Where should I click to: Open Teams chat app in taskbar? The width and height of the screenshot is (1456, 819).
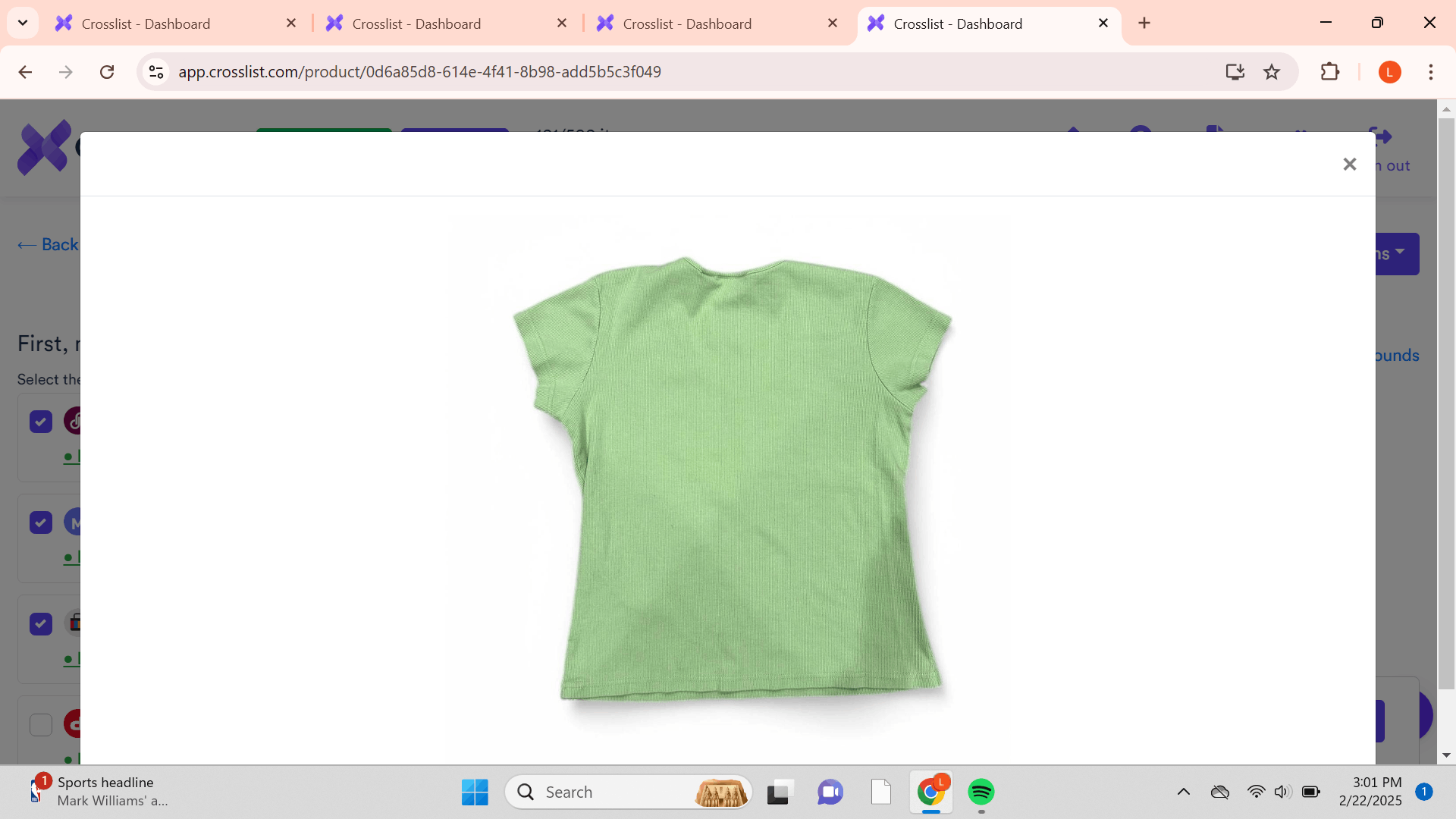pyautogui.click(x=830, y=792)
